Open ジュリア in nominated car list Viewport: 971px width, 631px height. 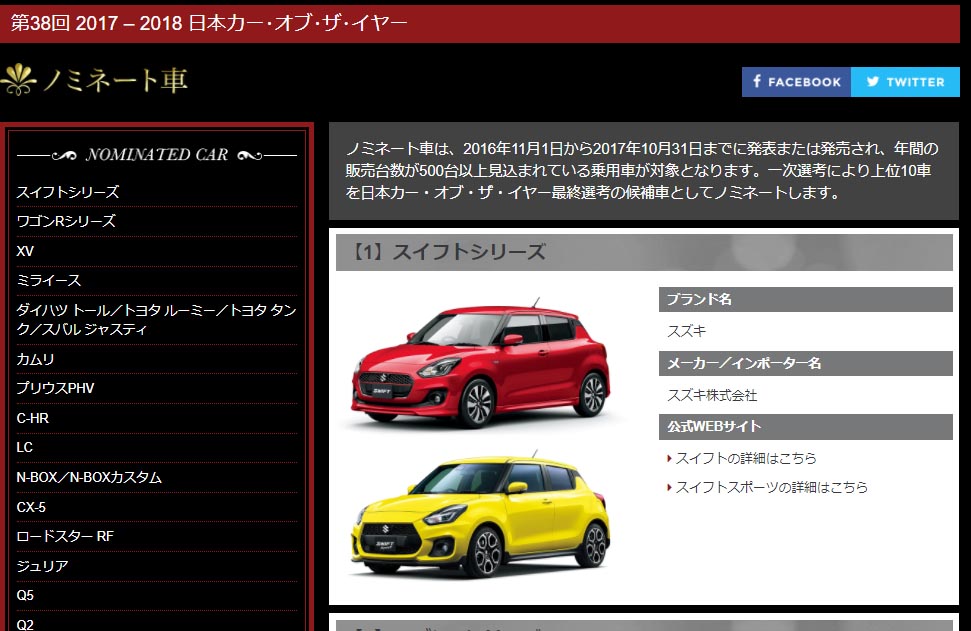42,566
